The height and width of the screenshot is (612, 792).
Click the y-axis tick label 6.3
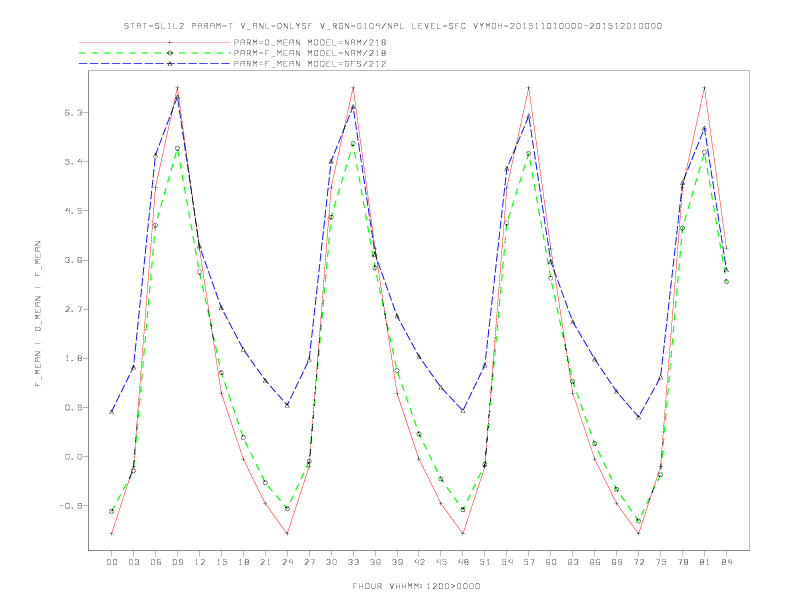(73, 113)
